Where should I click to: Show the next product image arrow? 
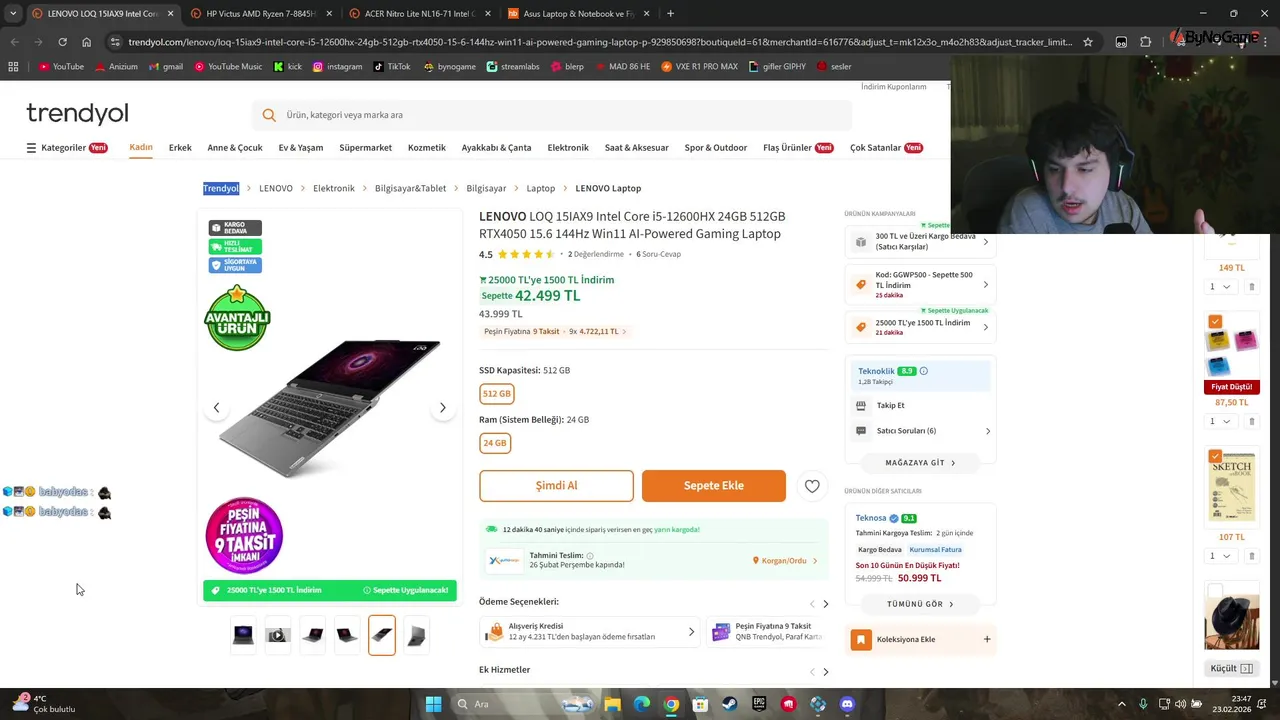coord(442,408)
